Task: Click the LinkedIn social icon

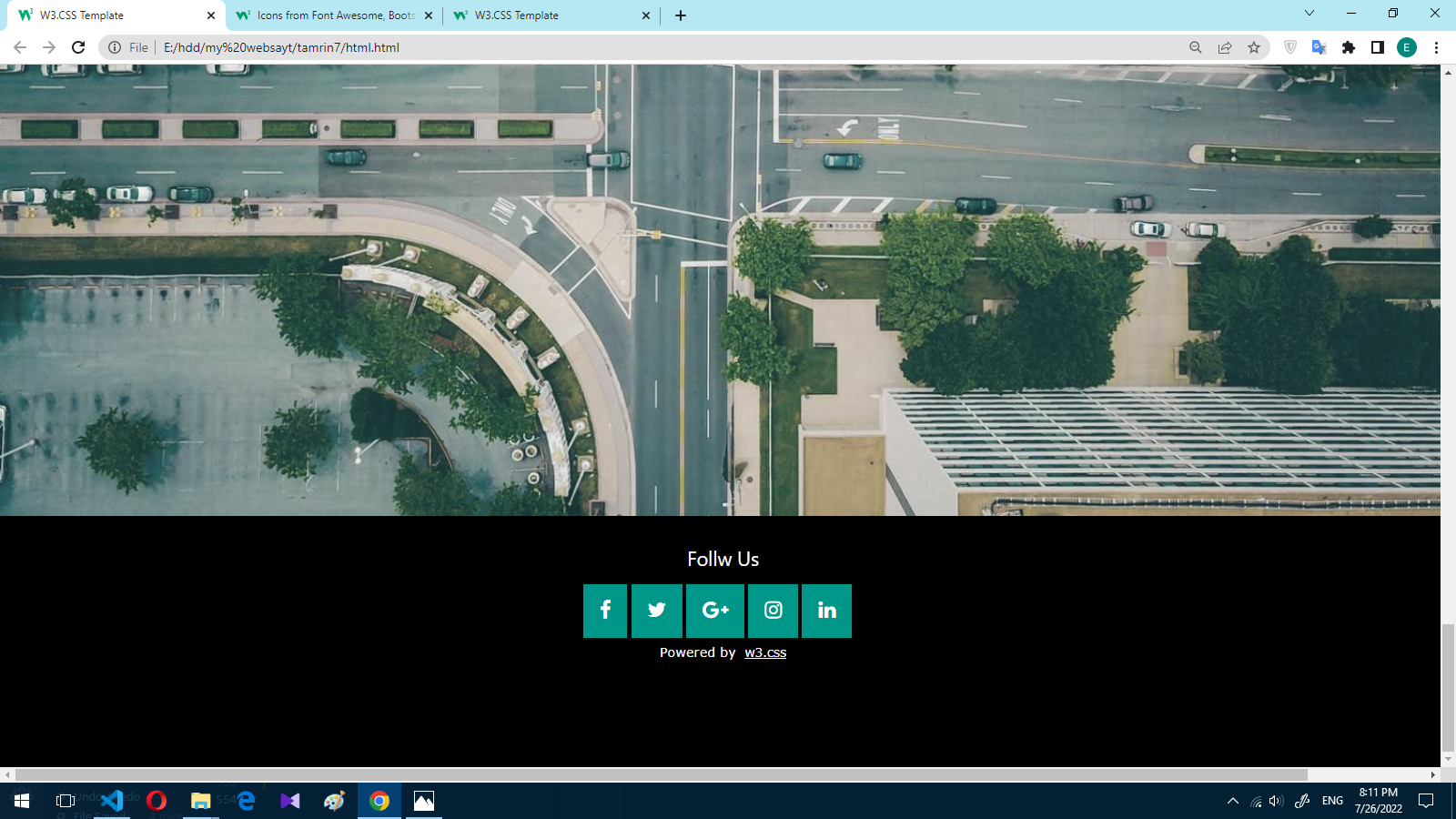Action: click(826, 611)
